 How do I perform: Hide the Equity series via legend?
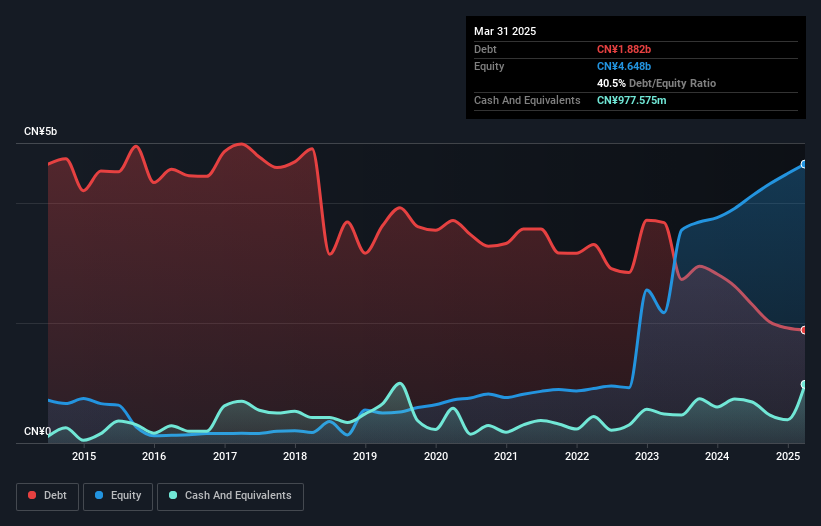click(119, 496)
